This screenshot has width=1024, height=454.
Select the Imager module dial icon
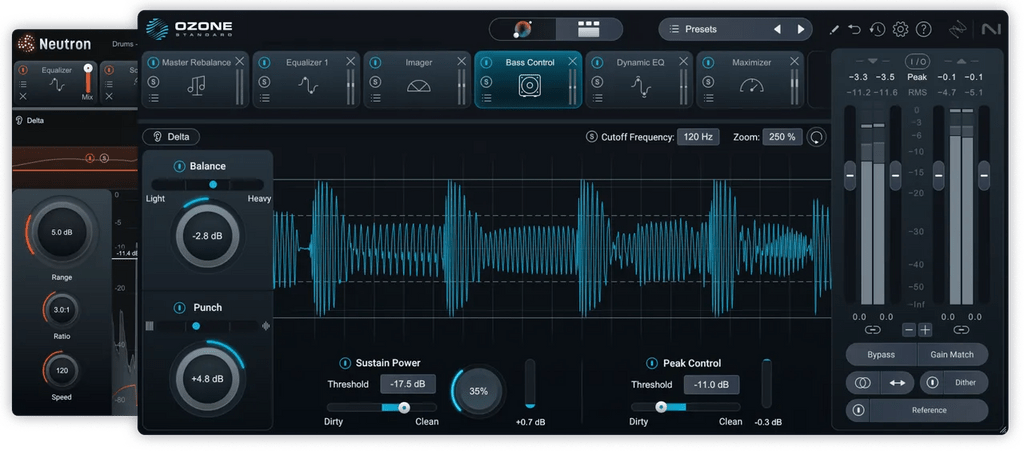419,86
